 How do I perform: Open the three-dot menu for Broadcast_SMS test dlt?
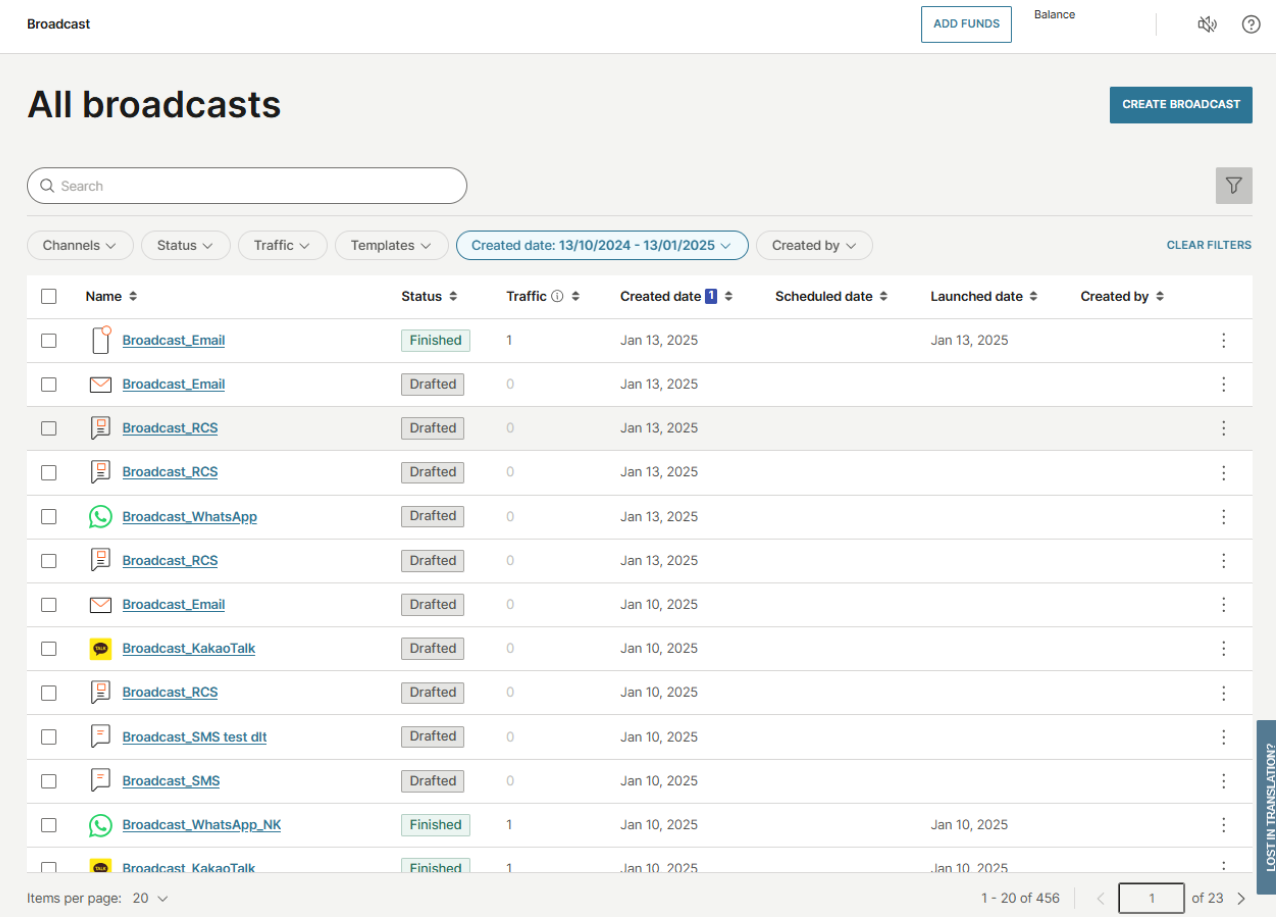coord(1223,737)
